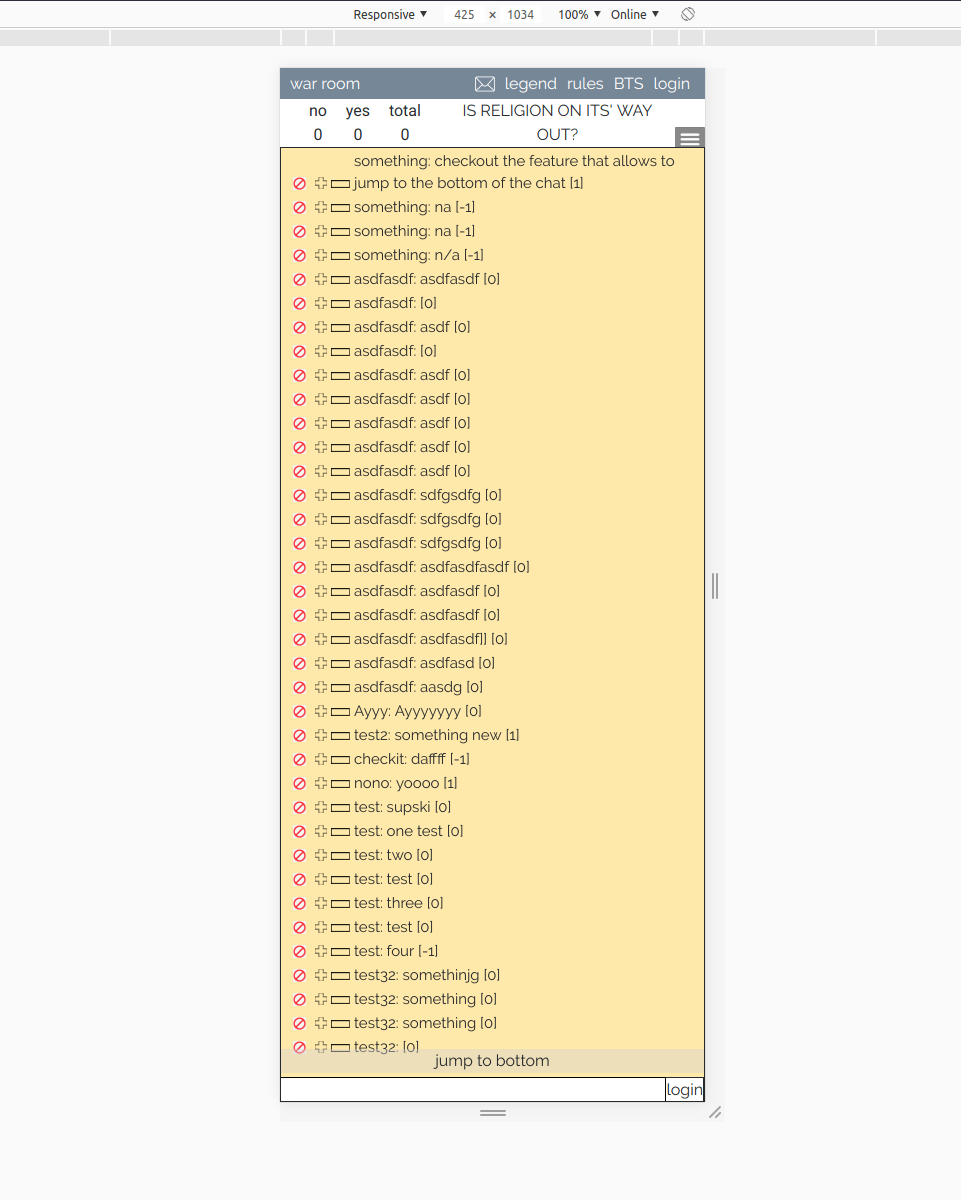Click the viewport width field showing 425
Screen dimensions: 961x1200
pyautogui.click(x=464, y=15)
